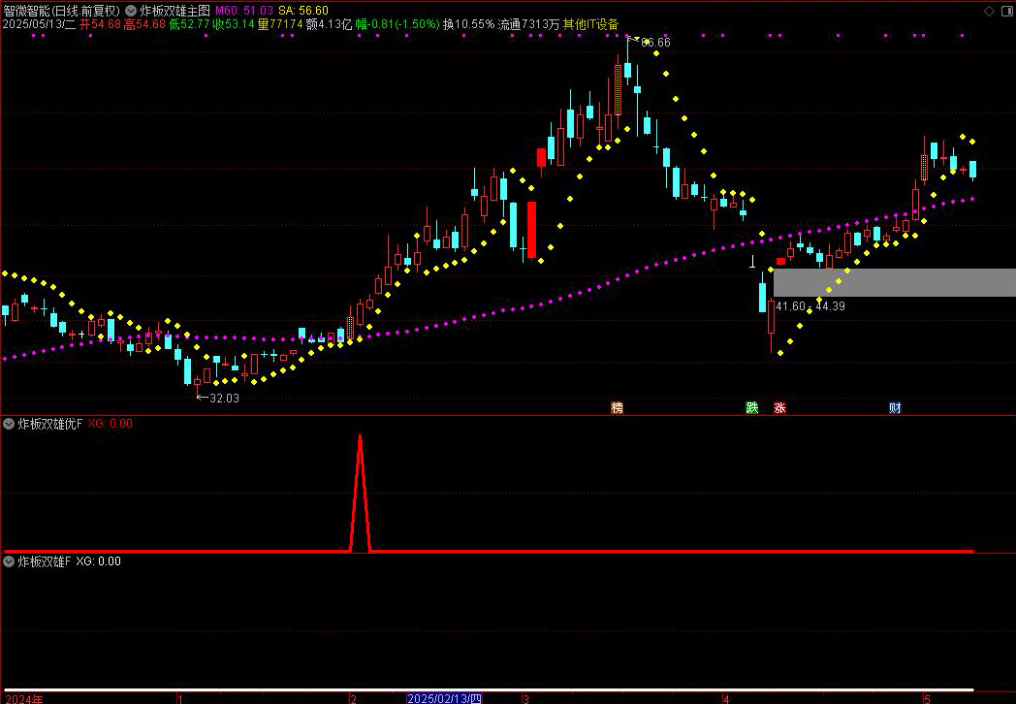The height and width of the screenshot is (704, 1016).
Task: Click the blue 财 event marker icon
Action: coord(895,408)
